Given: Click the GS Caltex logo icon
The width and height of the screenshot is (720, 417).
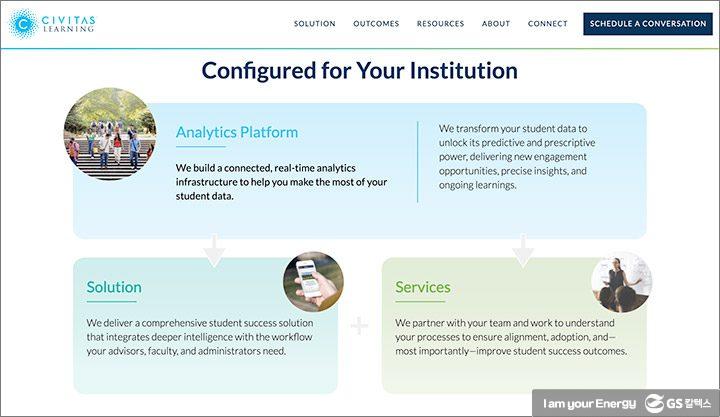Looking at the screenshot, I should (x=655, y=403).
